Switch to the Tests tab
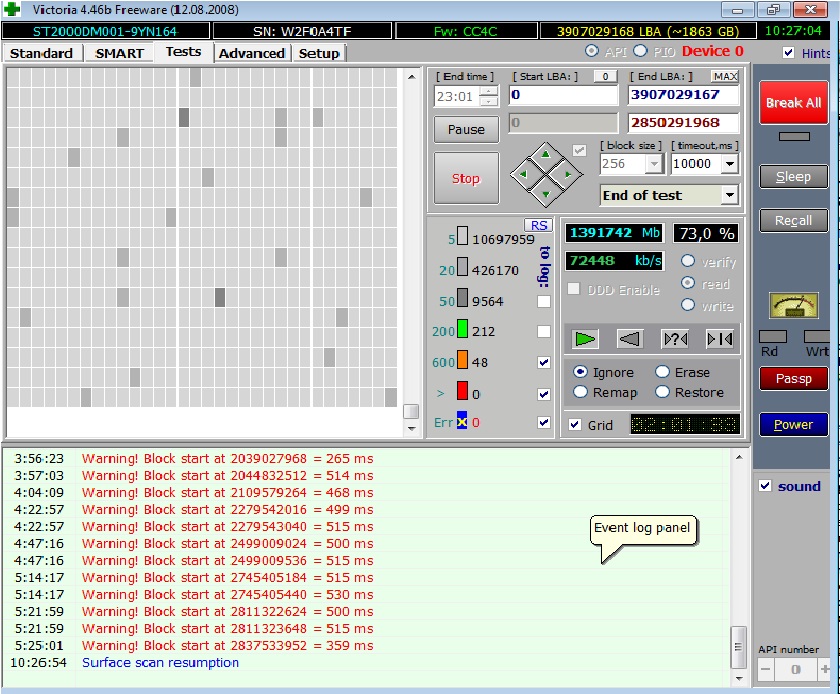Image resolution: width=840 pixels, height=694 pixels. tap(183, 52)
